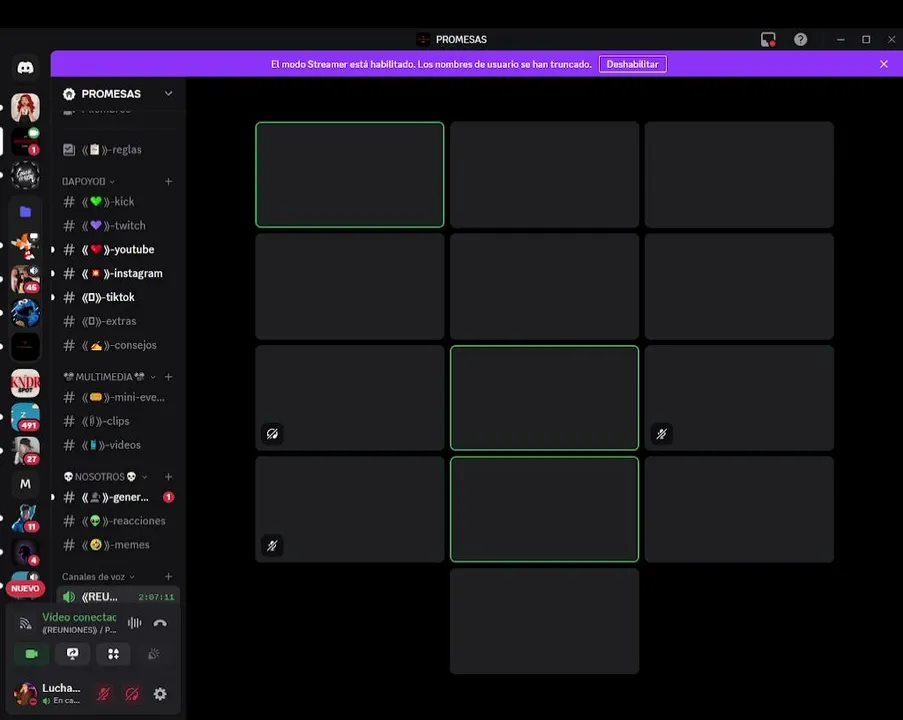Disconnect from the voice call
The image size is (903, 720).
point(160,623)
